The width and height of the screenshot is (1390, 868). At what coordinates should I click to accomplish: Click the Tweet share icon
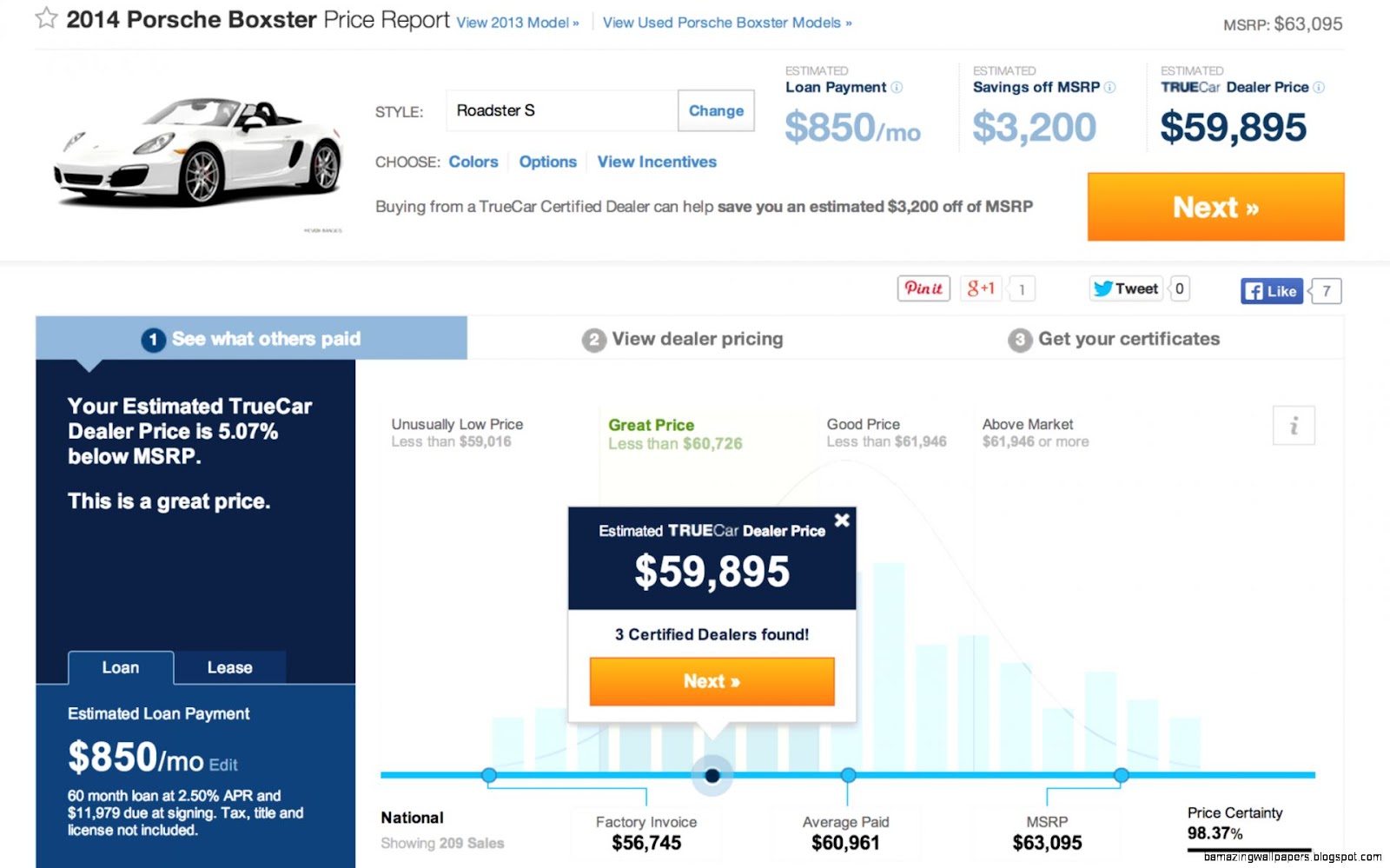(x=1126, y=288)
